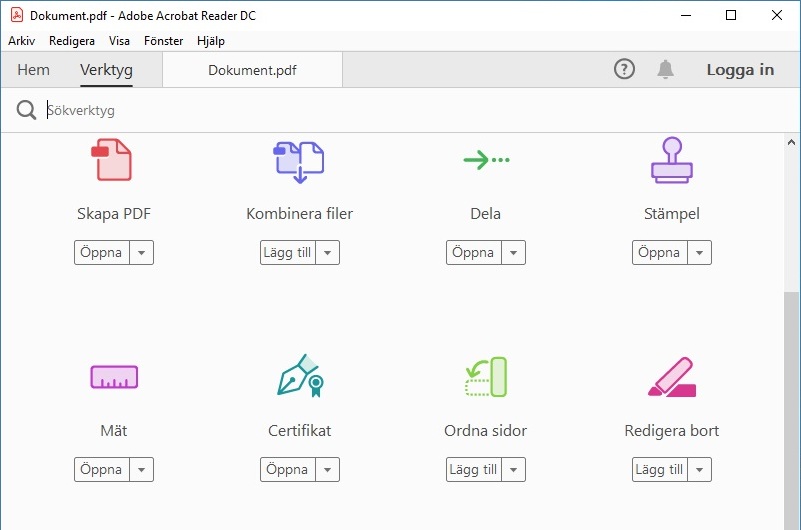
Task: Click Öppna under Certifikat
Action: click(x=288, y=470)
